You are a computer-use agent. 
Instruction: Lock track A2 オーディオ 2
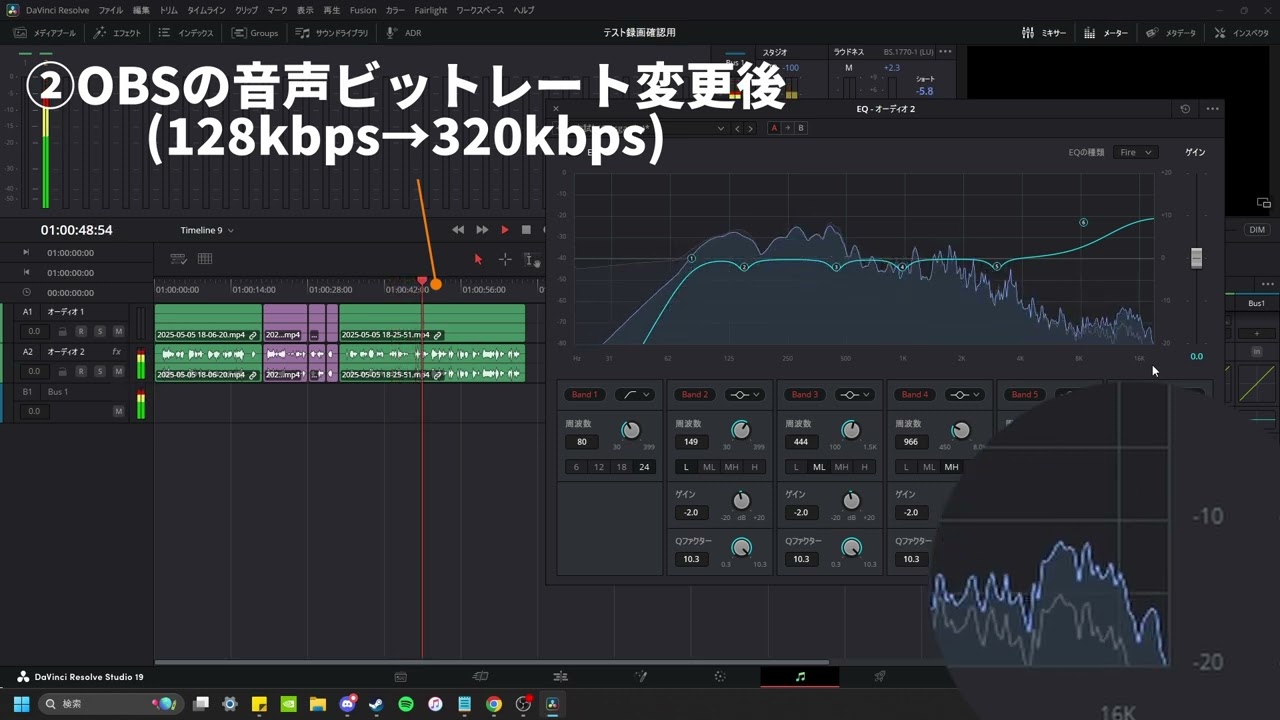point(62,371)
